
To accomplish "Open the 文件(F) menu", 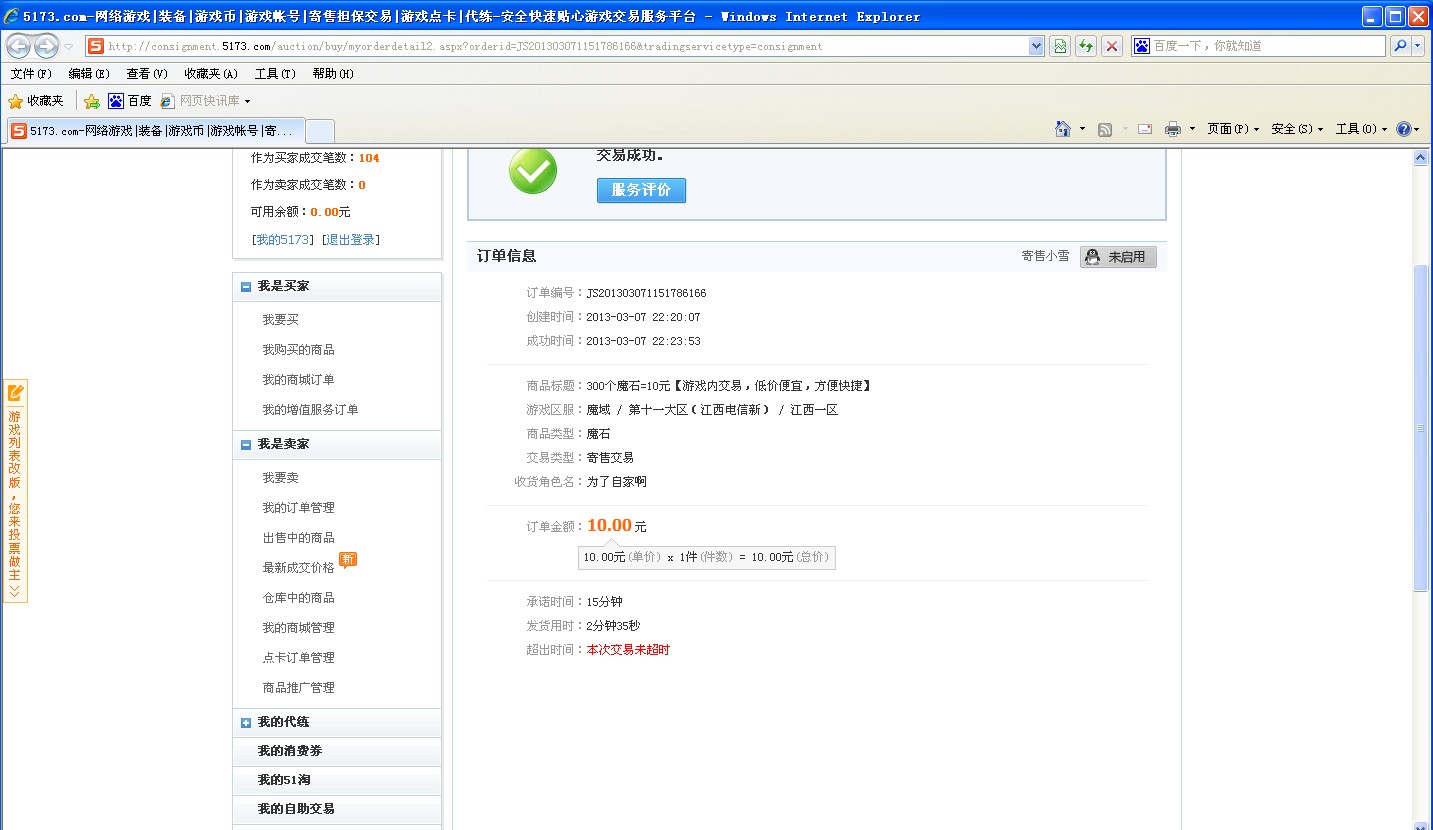I will point(31,74).
